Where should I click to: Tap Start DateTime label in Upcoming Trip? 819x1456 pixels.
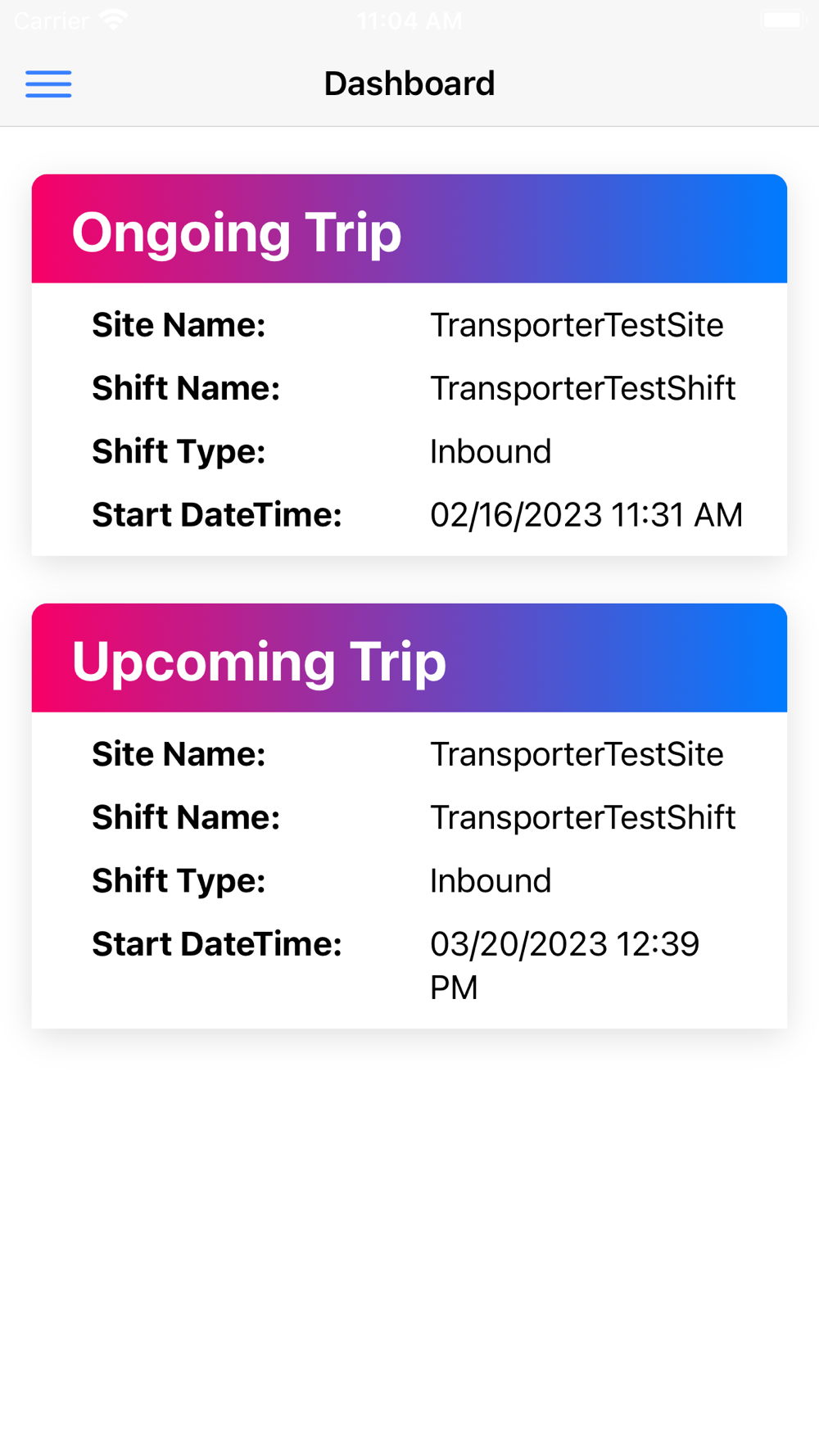(x=217, y=944)
